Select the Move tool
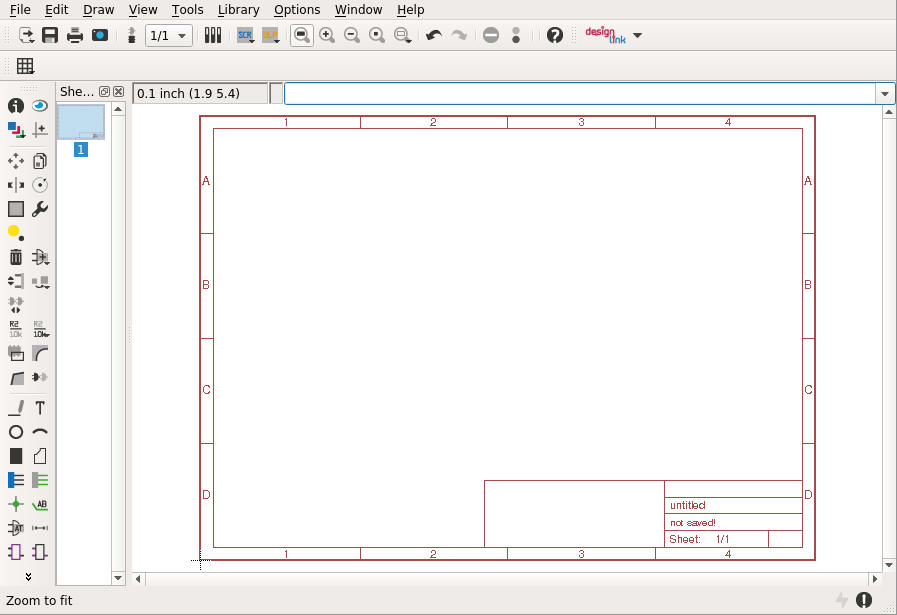897x615 pixels. (16, 161)
